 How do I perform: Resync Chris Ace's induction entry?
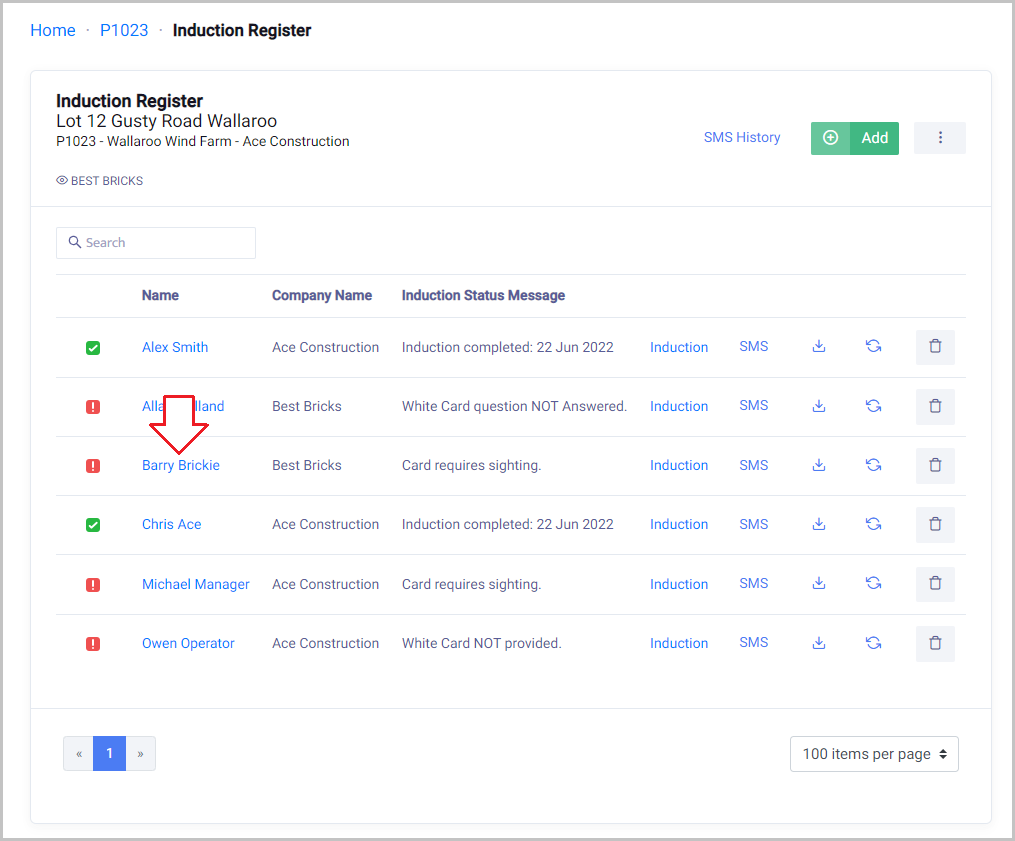click(x=873, y=524)
